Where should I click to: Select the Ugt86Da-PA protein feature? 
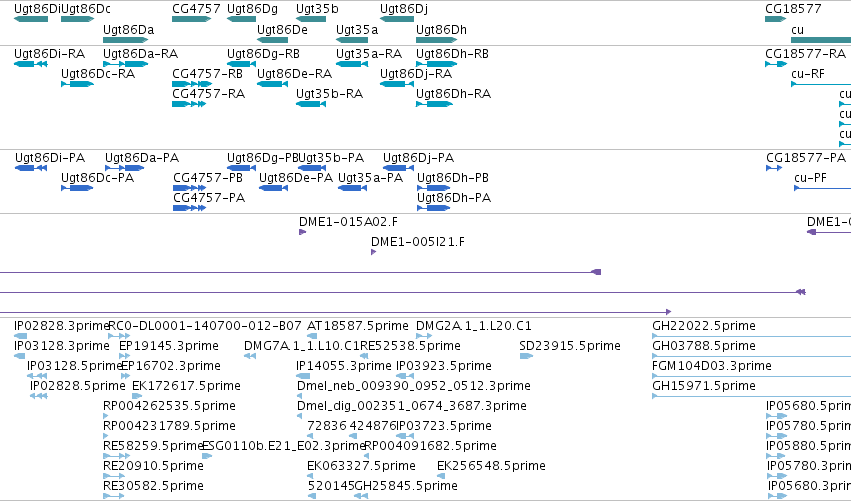[124, 168]
